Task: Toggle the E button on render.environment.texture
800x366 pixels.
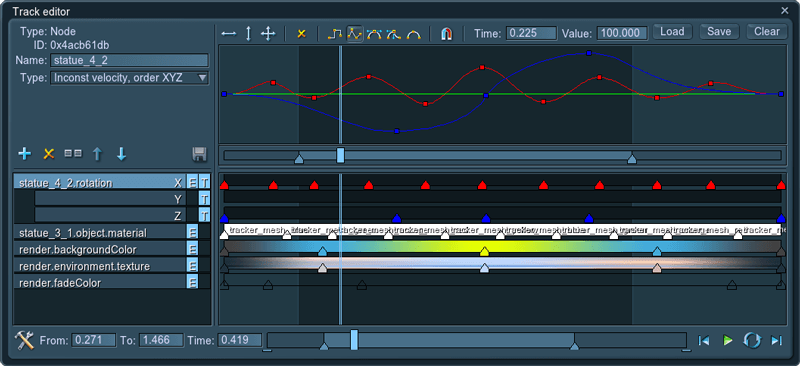Action: point(192,266)
